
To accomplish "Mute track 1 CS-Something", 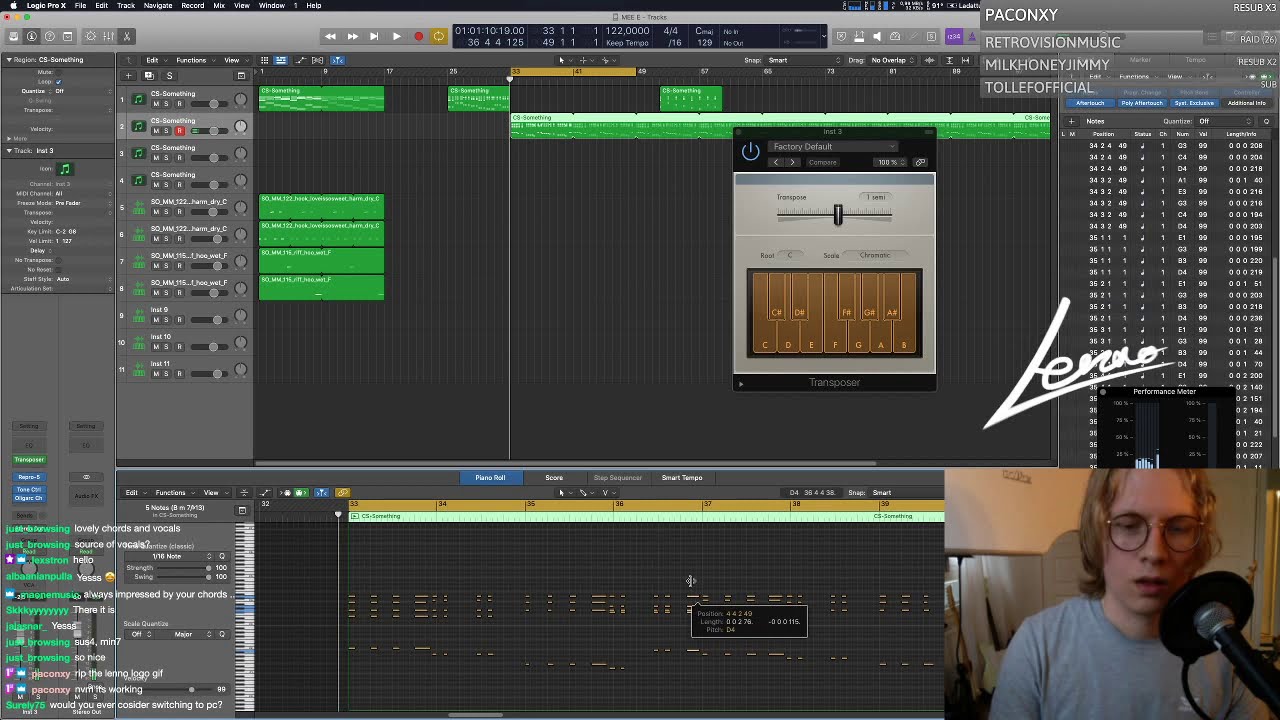I will 155,103.
